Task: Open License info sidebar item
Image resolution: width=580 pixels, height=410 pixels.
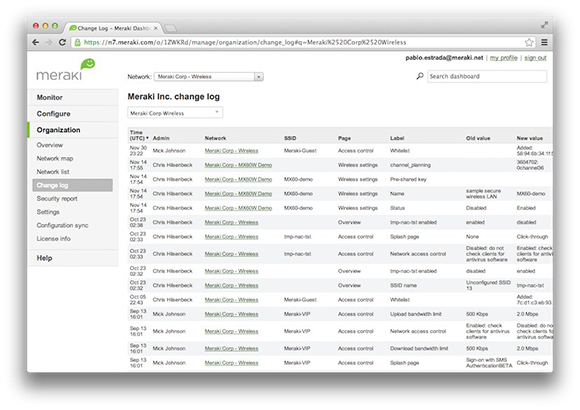Action: (53, 239)
